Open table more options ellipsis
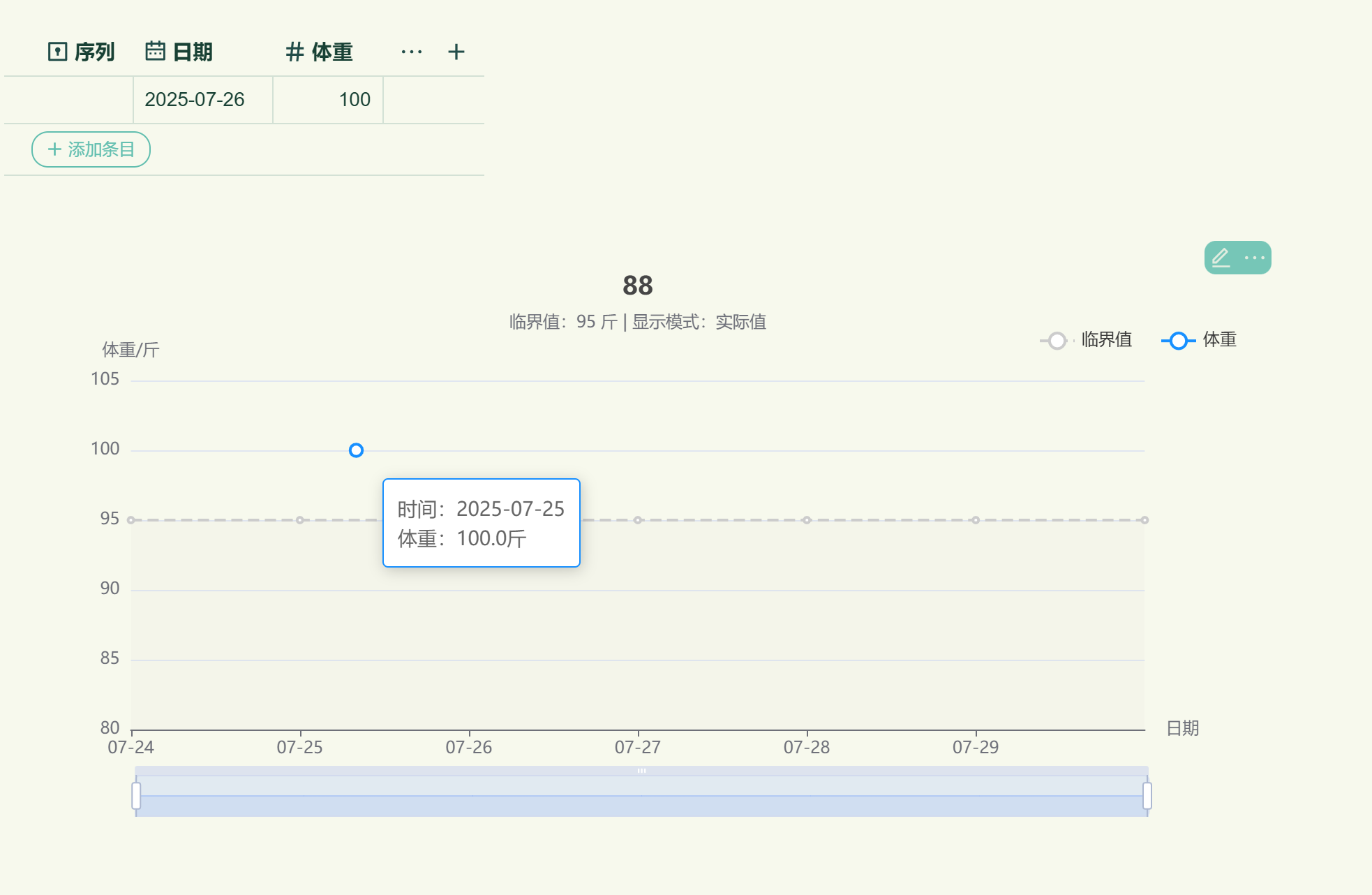The width and height of the screenshot is (1372, 895). click(412, 52)
